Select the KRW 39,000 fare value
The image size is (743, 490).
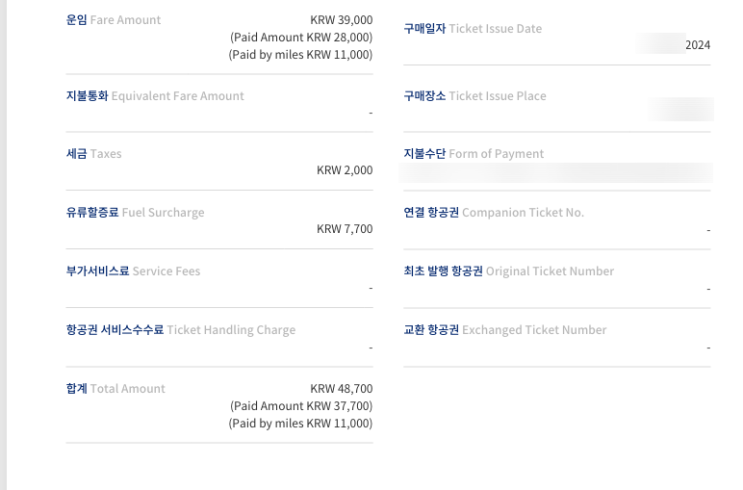341,20
